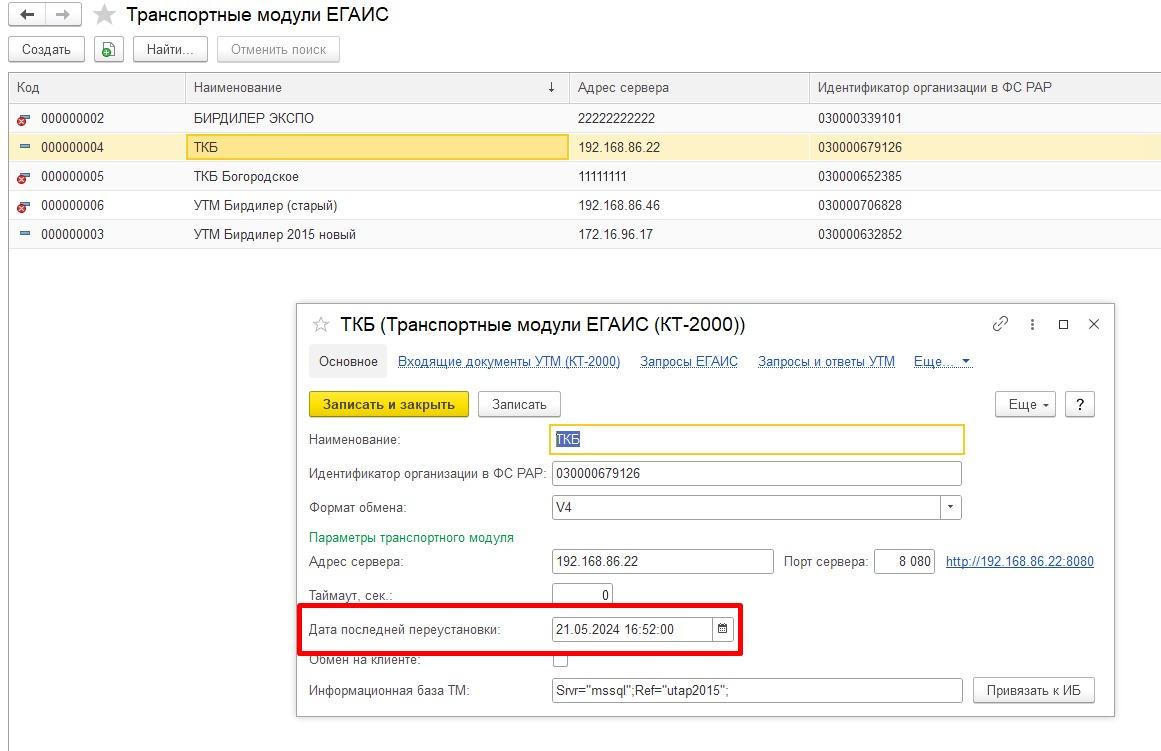Select the УТМ Бирдилер (старый) row
The width and height of the screenshot is (1161, 751).
585,205
